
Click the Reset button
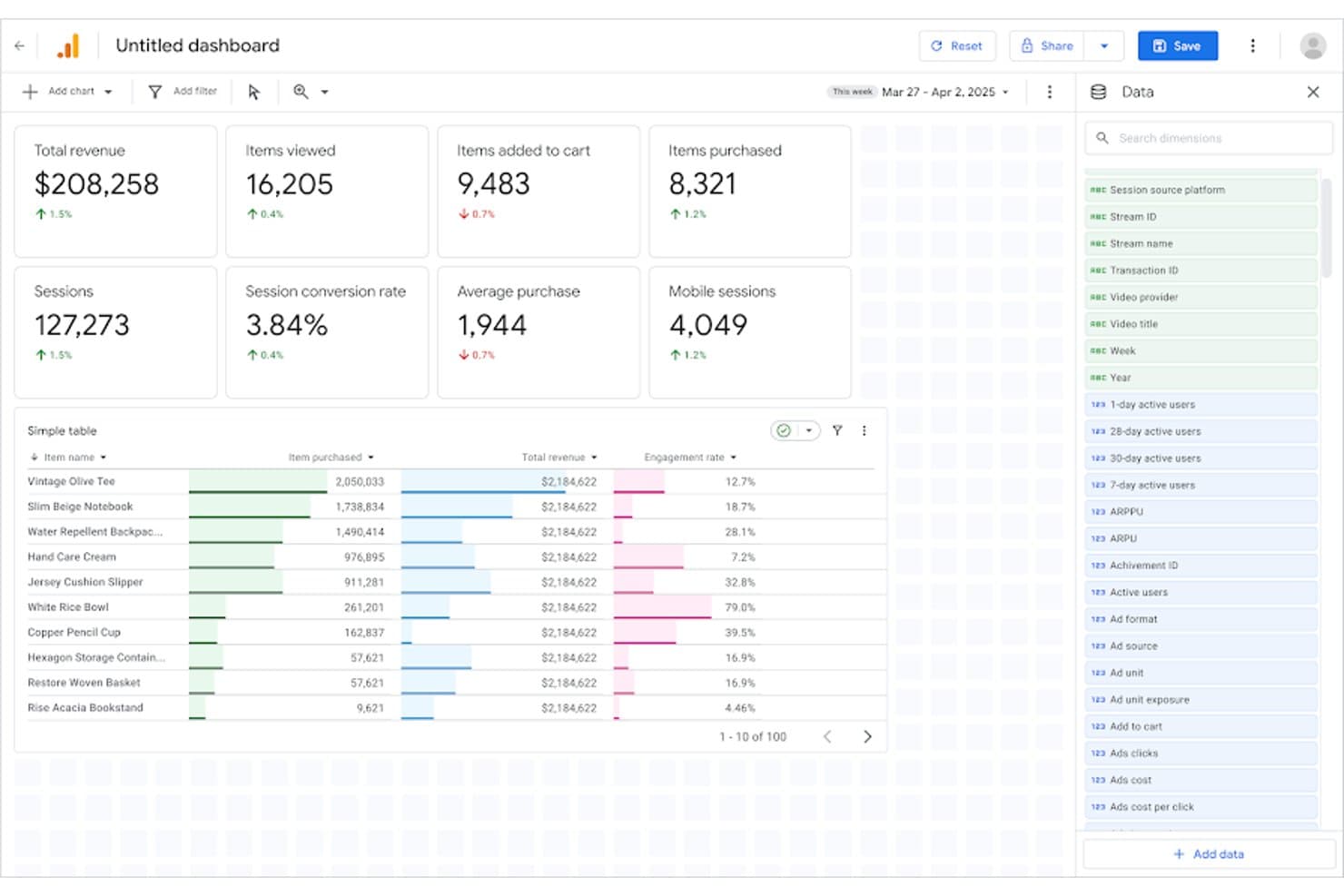[957, 45]
